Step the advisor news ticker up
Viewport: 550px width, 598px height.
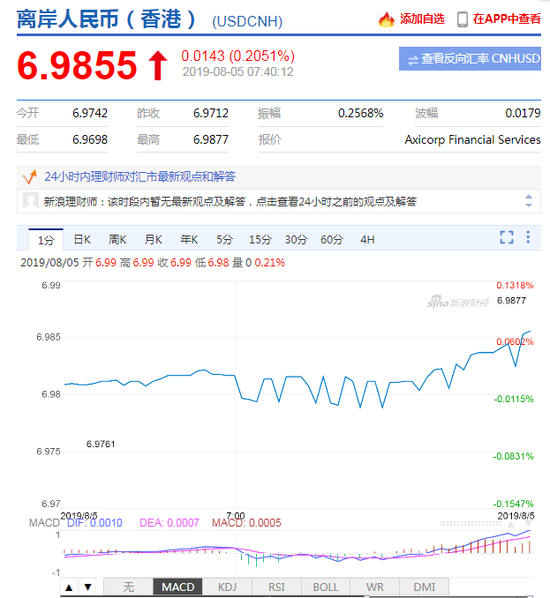tap(528, 196)
